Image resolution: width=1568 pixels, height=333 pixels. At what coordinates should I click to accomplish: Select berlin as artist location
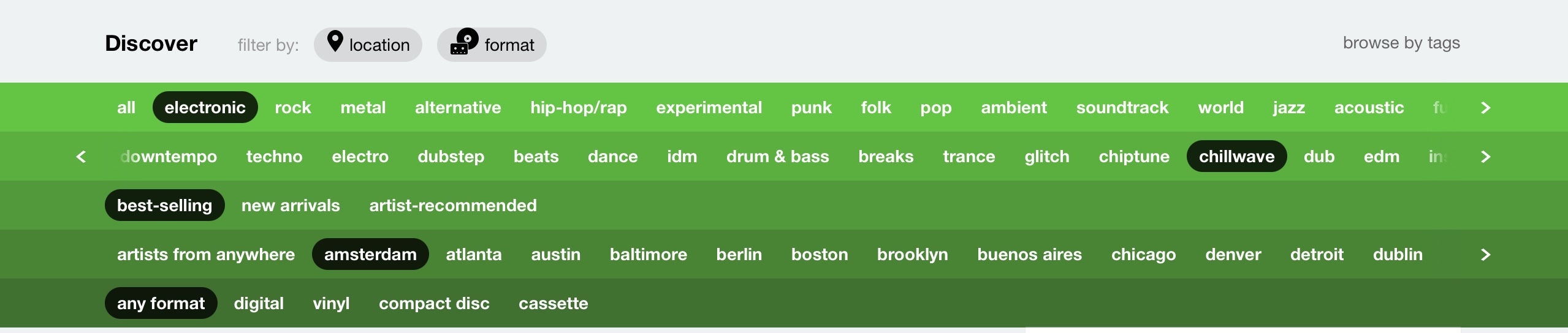(x=739, y=255)
